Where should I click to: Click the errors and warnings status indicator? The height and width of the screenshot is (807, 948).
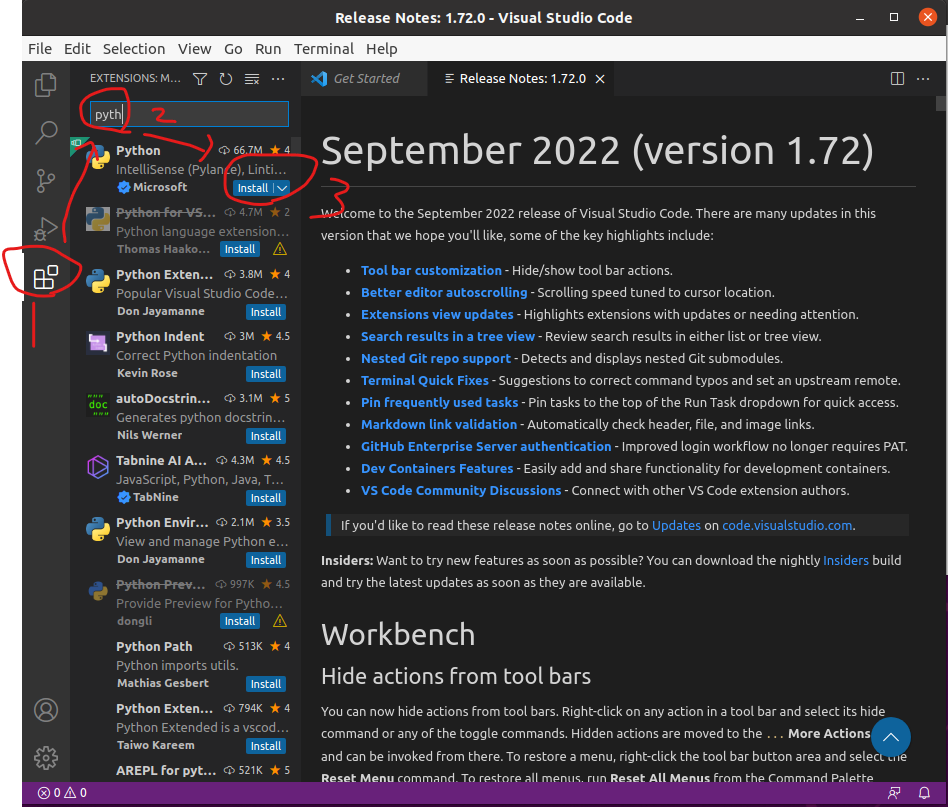pos(62,792)
